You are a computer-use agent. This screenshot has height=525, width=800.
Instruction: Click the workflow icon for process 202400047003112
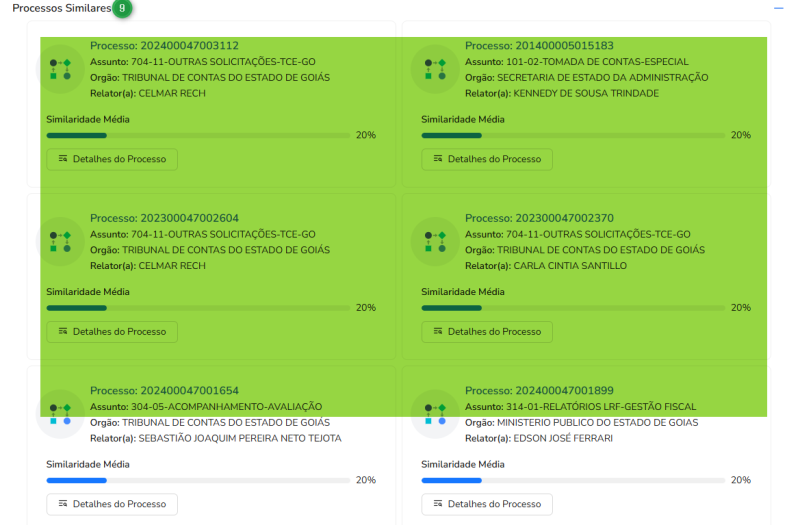[60, 68]
